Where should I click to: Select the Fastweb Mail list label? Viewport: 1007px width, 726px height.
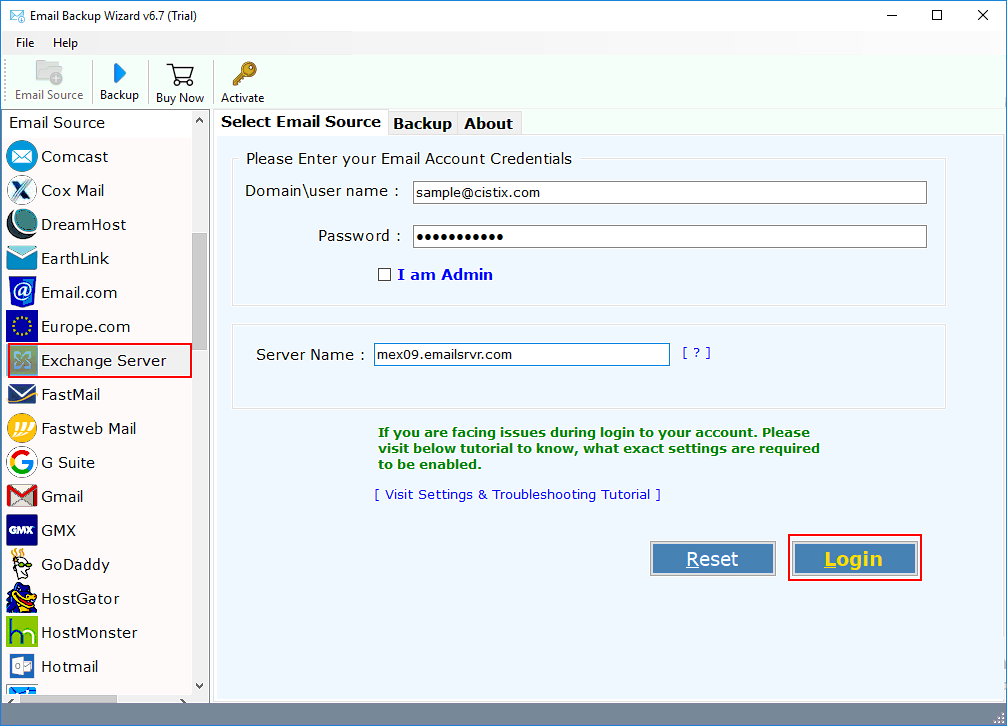[89, 429]
